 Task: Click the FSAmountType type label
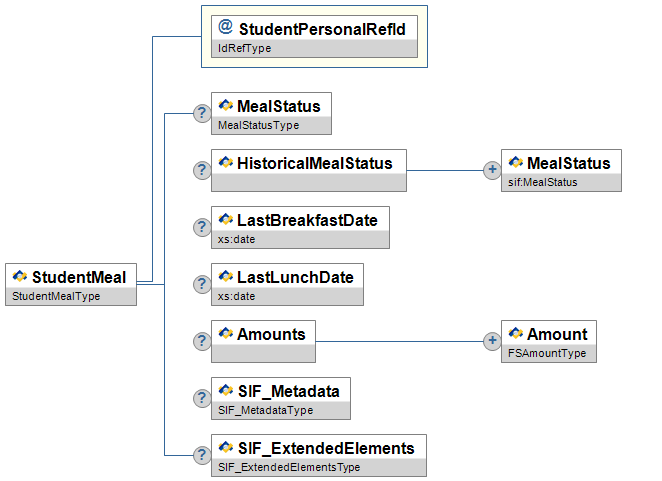(538, 353)
